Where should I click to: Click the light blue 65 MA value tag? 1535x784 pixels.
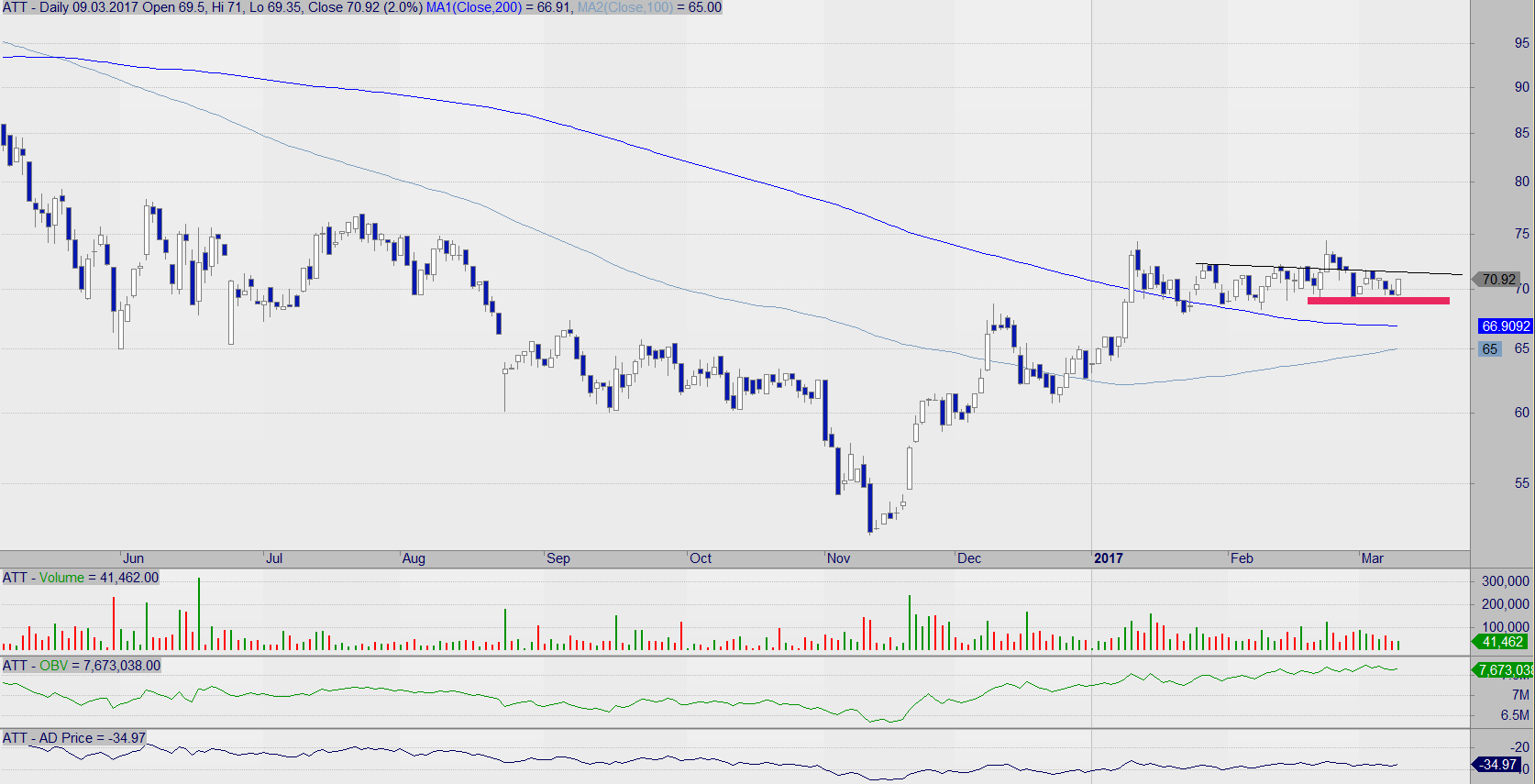(x=1489, y=349)
